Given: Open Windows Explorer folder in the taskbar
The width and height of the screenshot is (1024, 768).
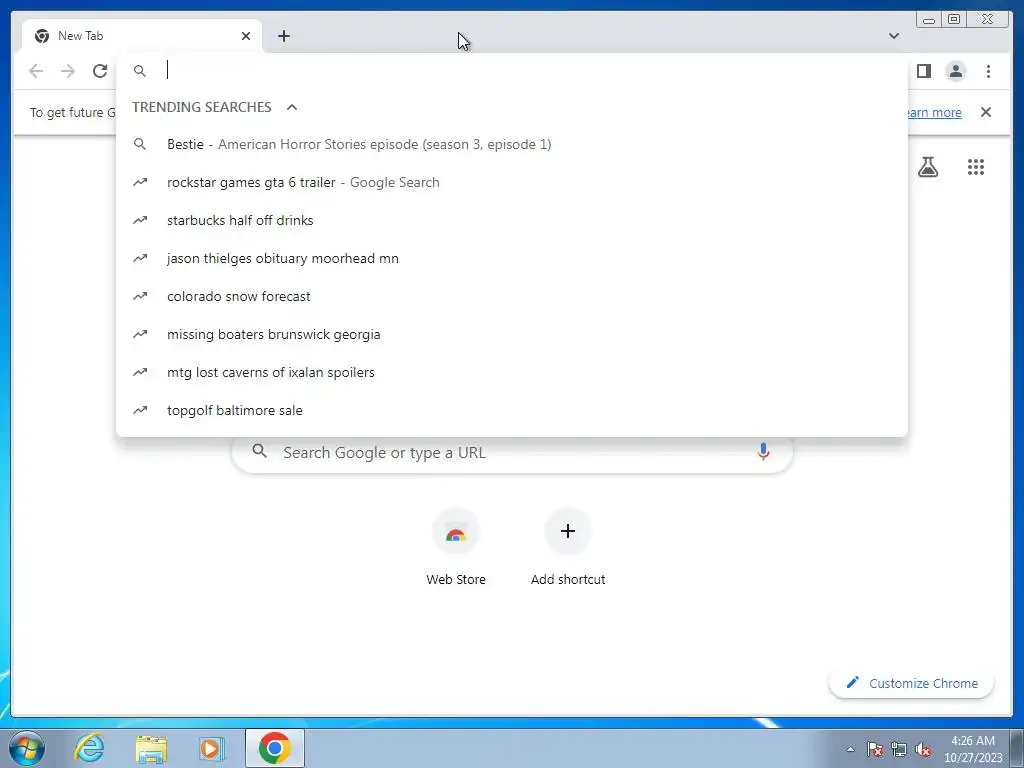Looking at the screenshot, I should 151,748.
